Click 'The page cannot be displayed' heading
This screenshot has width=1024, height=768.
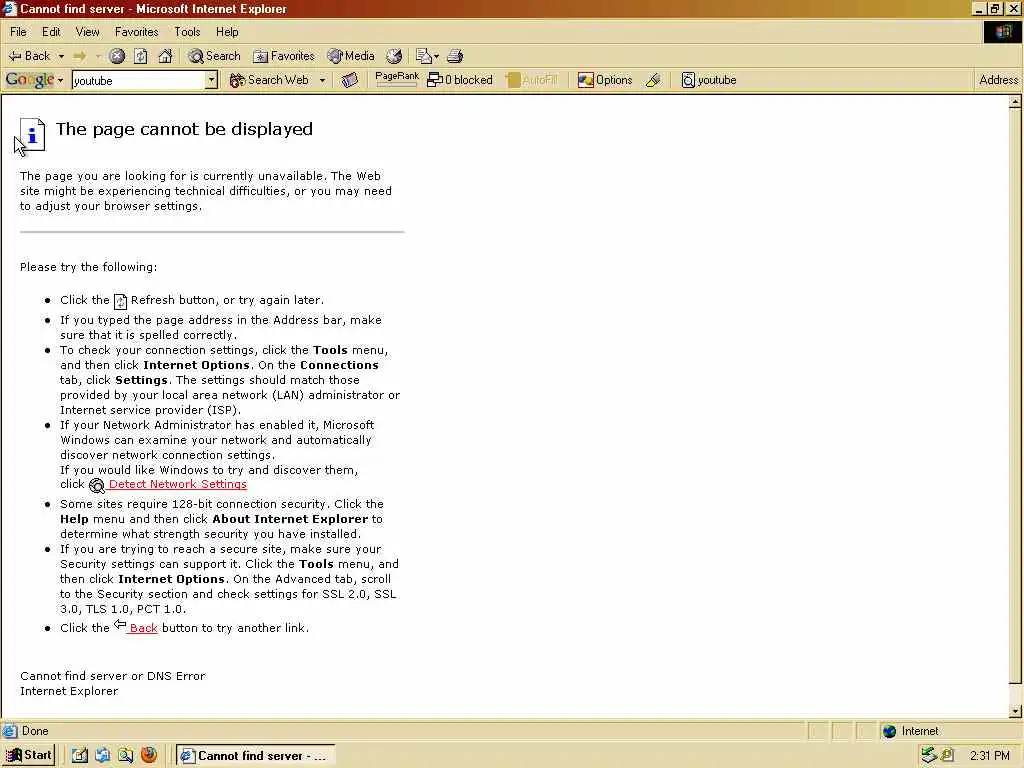184,129
